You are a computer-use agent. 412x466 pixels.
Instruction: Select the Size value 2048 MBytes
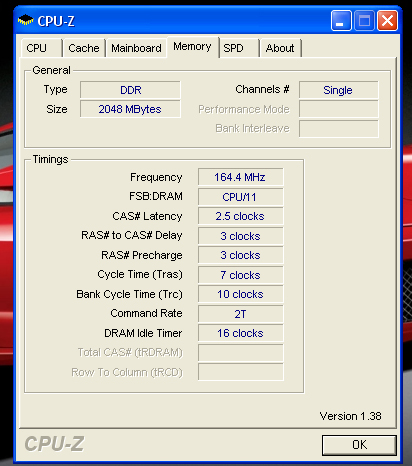click(130, 109)
